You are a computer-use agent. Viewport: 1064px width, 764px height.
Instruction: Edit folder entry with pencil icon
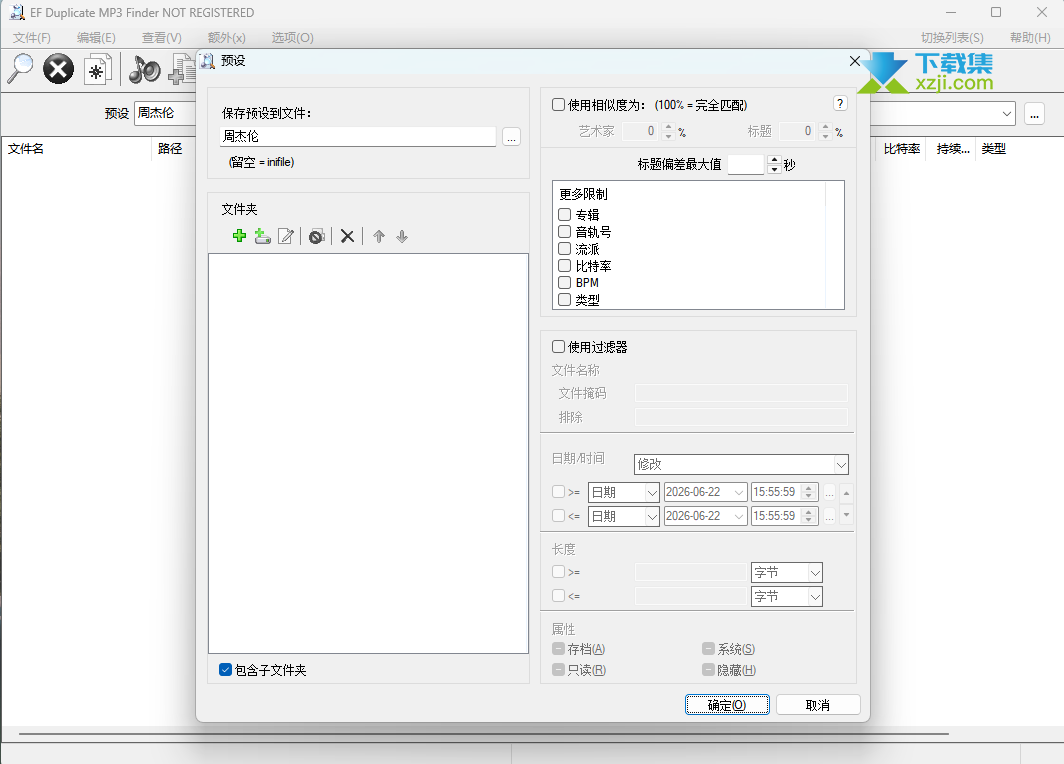(286, 236)
